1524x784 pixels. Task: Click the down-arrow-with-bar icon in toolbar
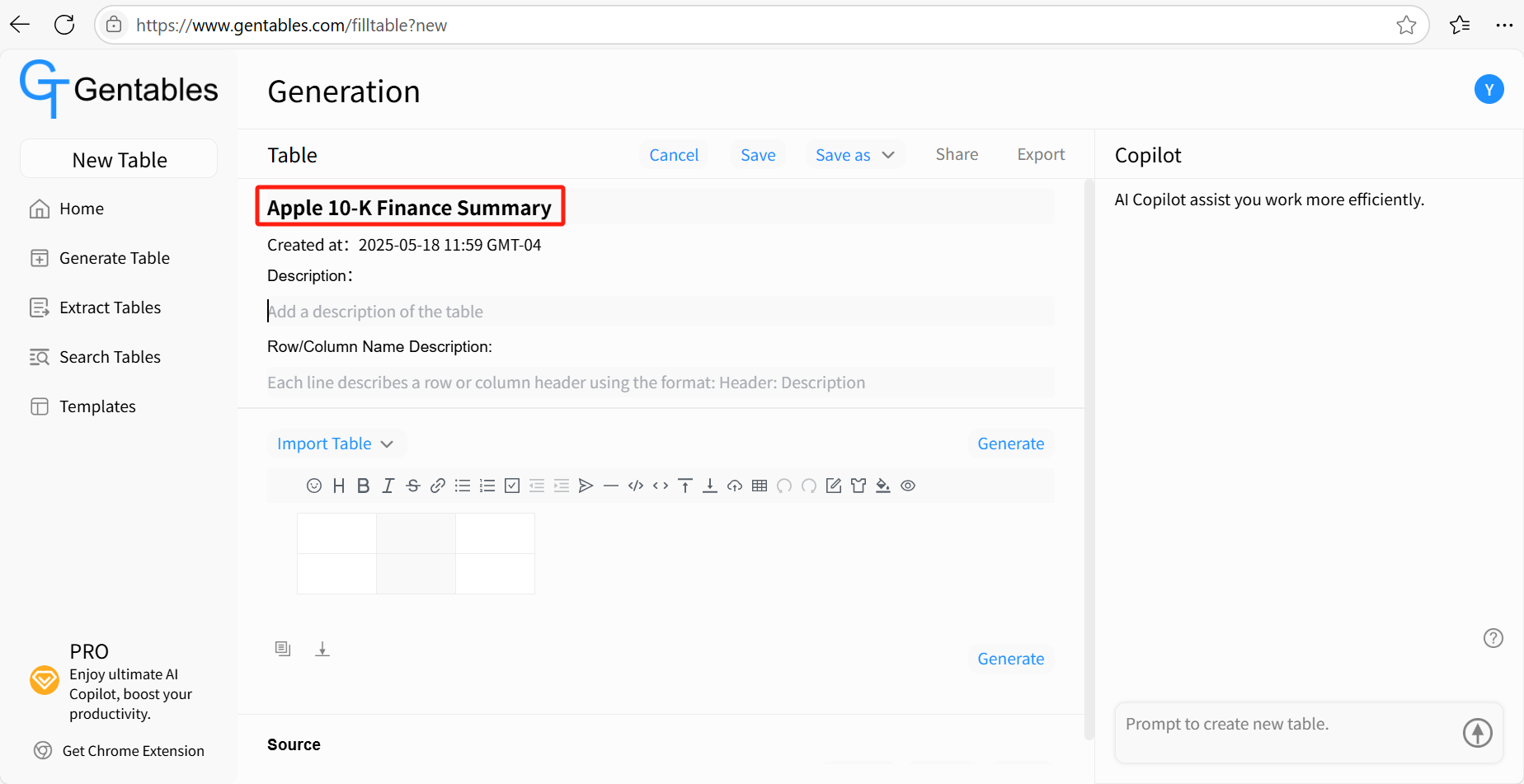[710, 486]
